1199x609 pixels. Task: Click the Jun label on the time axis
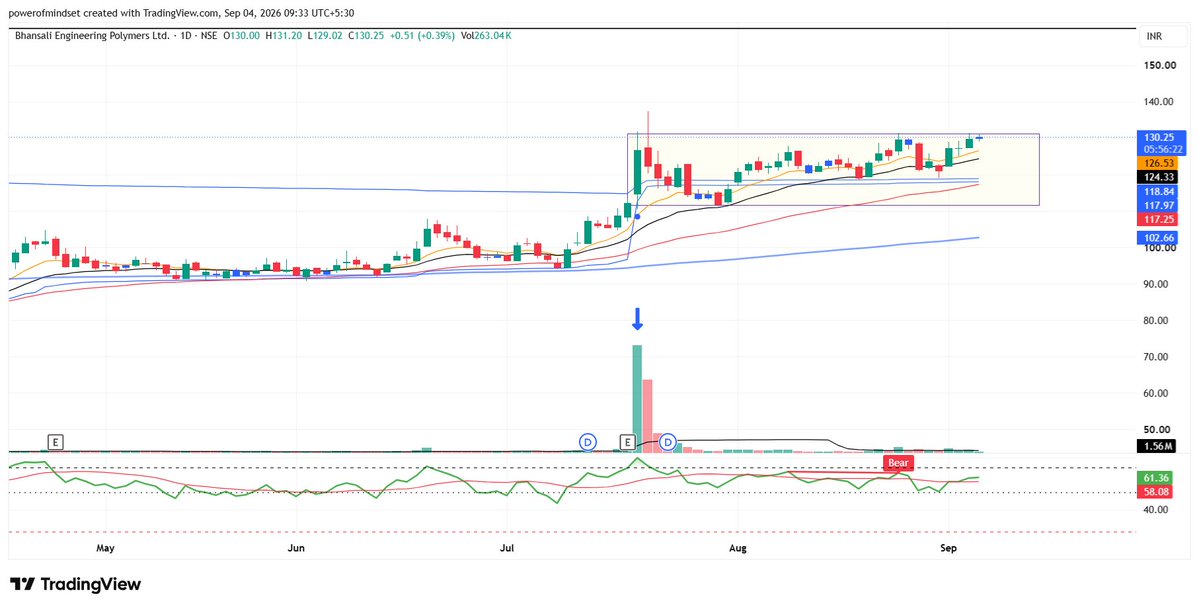[x=297, y=549]
